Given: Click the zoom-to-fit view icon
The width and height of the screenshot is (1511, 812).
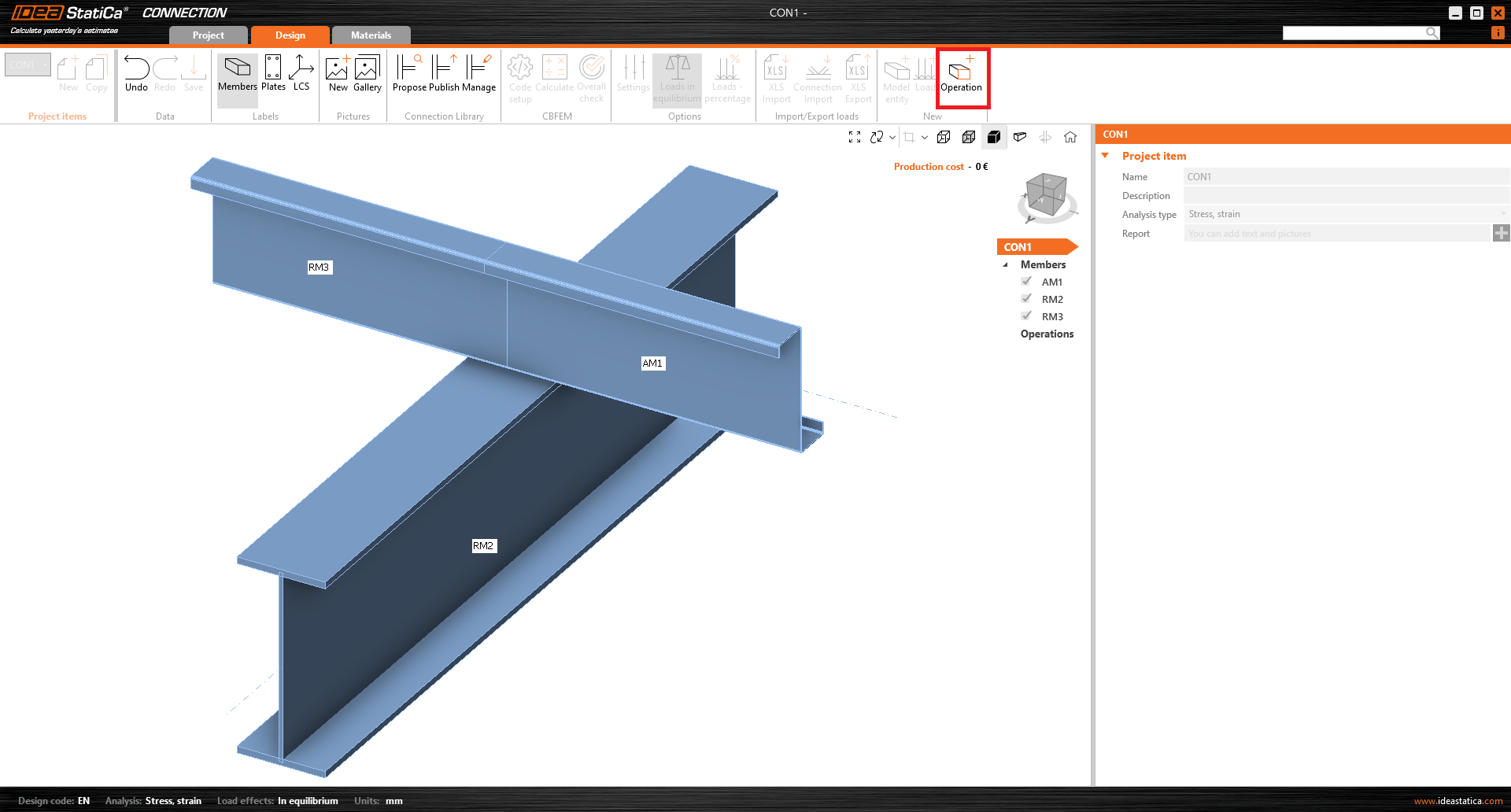Looking at the screenshot, I should click(x=855, y=138).
